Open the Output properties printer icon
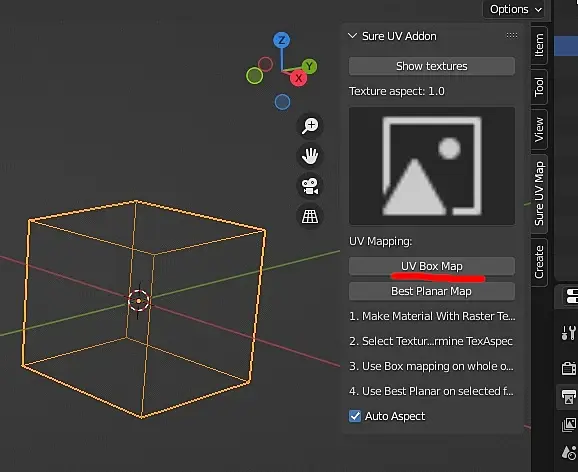Image resolution: width=578 pixels, height=472 pixels. 568,397
